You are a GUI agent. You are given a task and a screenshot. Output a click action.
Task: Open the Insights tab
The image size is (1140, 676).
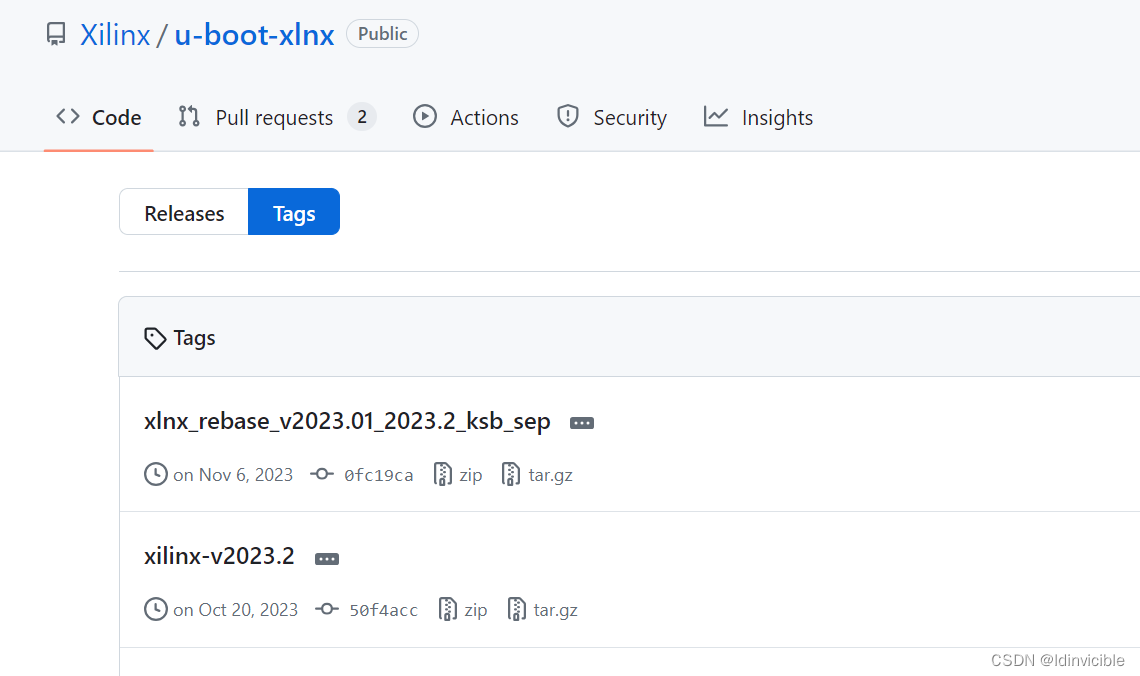click(x=776, y=117)
